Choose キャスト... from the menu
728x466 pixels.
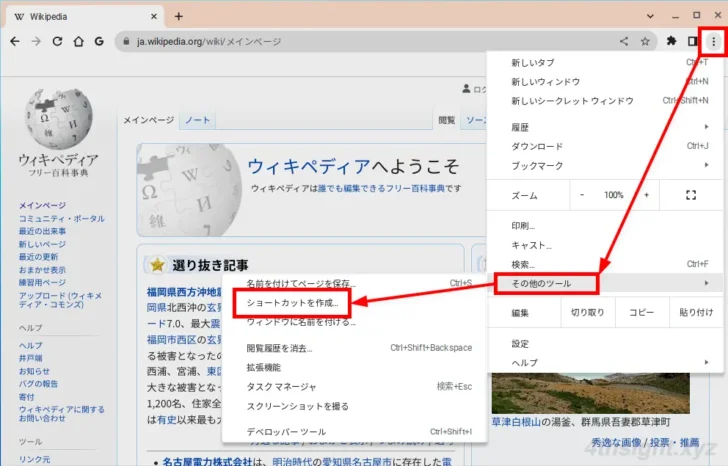pos(605,245)
